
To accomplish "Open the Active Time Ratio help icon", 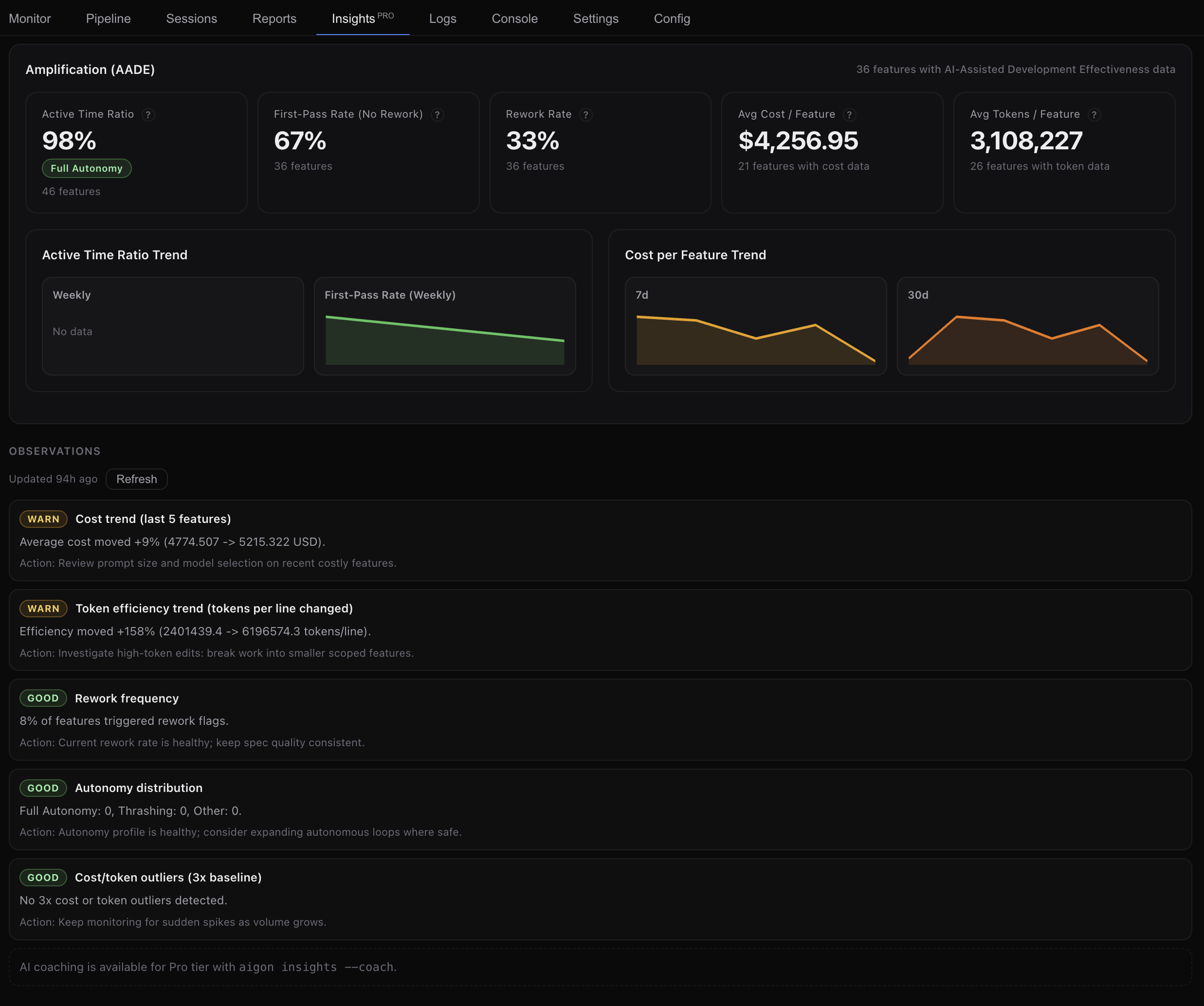I will (x=148, y=115).
